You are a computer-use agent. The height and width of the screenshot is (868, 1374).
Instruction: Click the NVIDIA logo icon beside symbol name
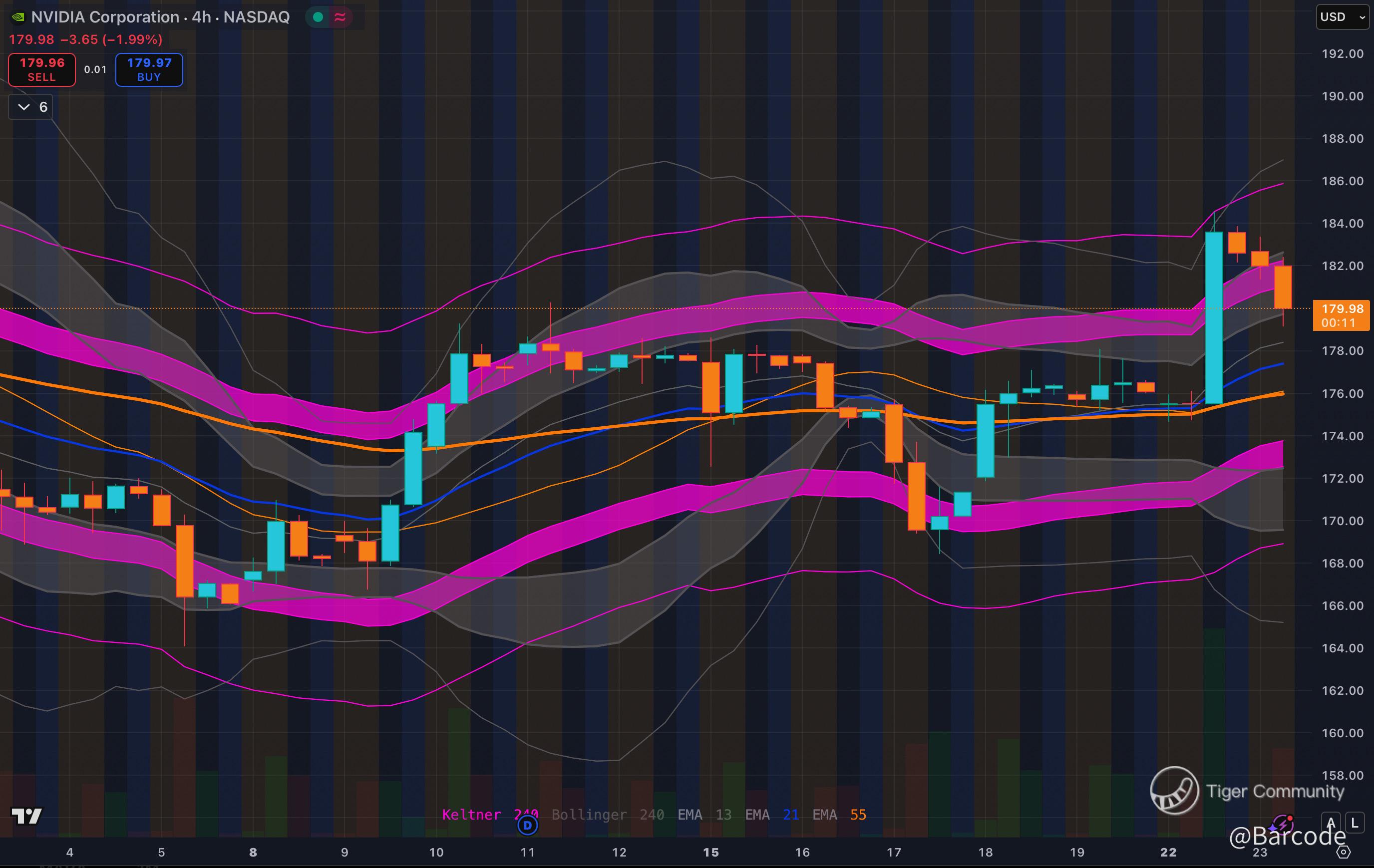17,17
